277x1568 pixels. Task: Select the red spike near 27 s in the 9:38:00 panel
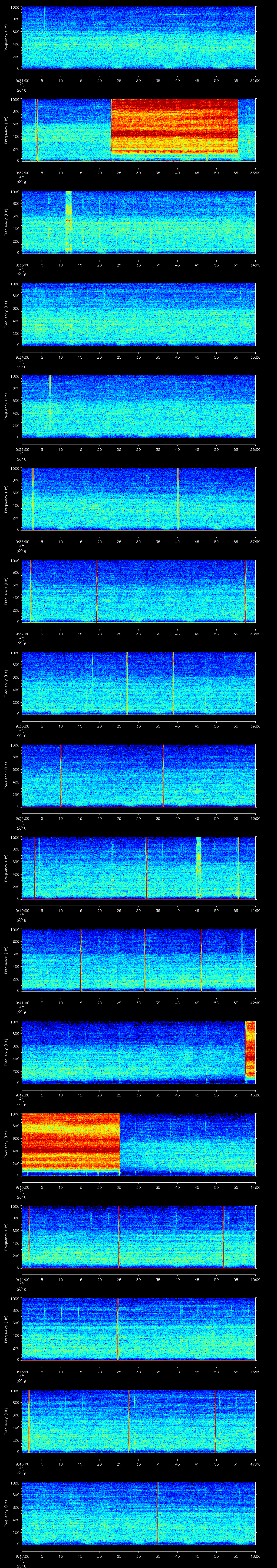pyautogui.click(x=127, y=683)
